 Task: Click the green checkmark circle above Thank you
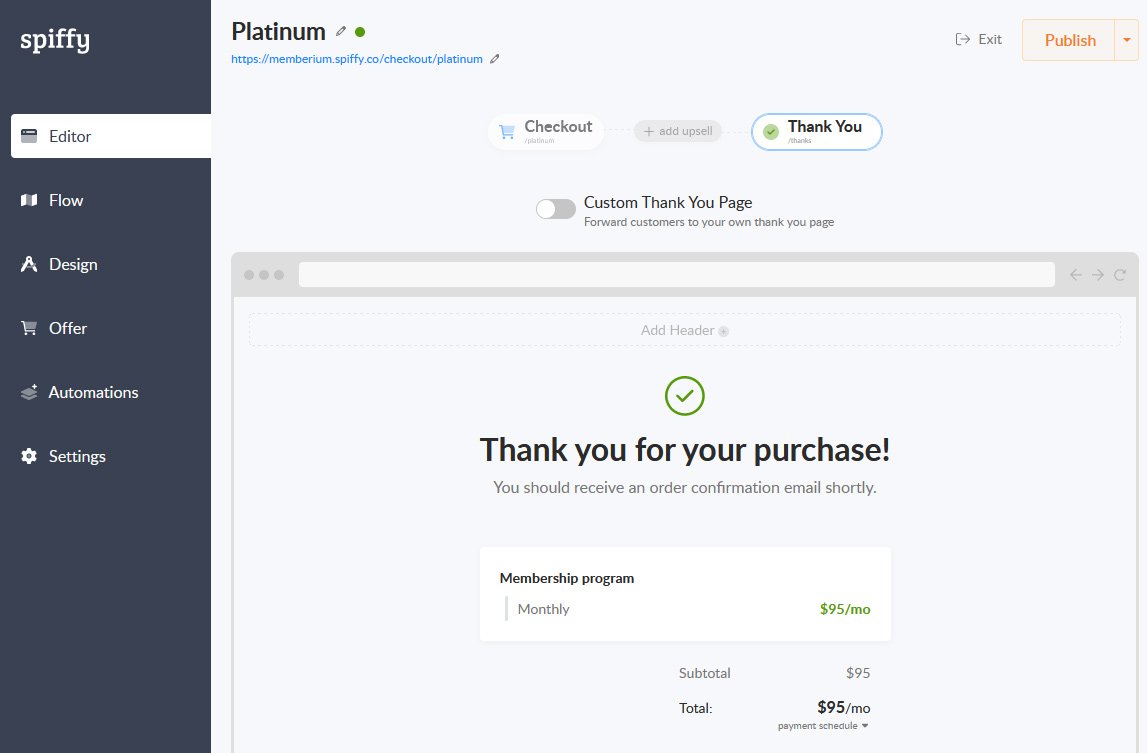pos(685,396)
